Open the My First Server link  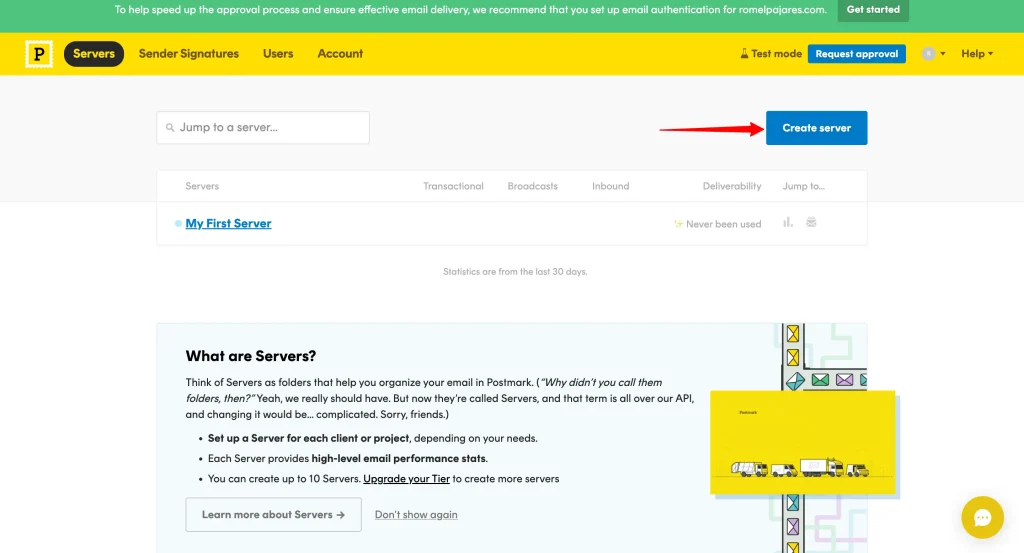228,224
